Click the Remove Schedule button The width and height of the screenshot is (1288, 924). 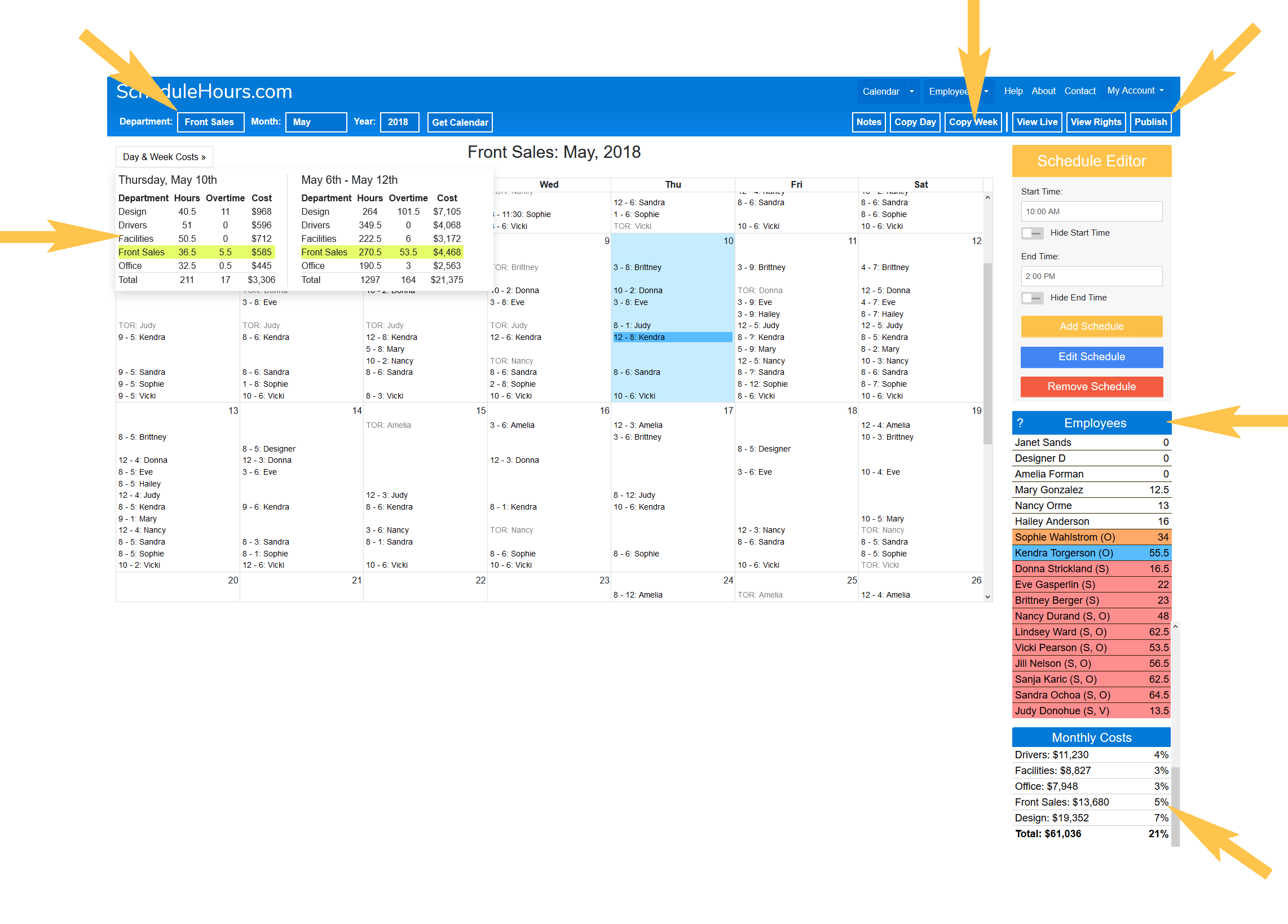[x=1091, y=387]
